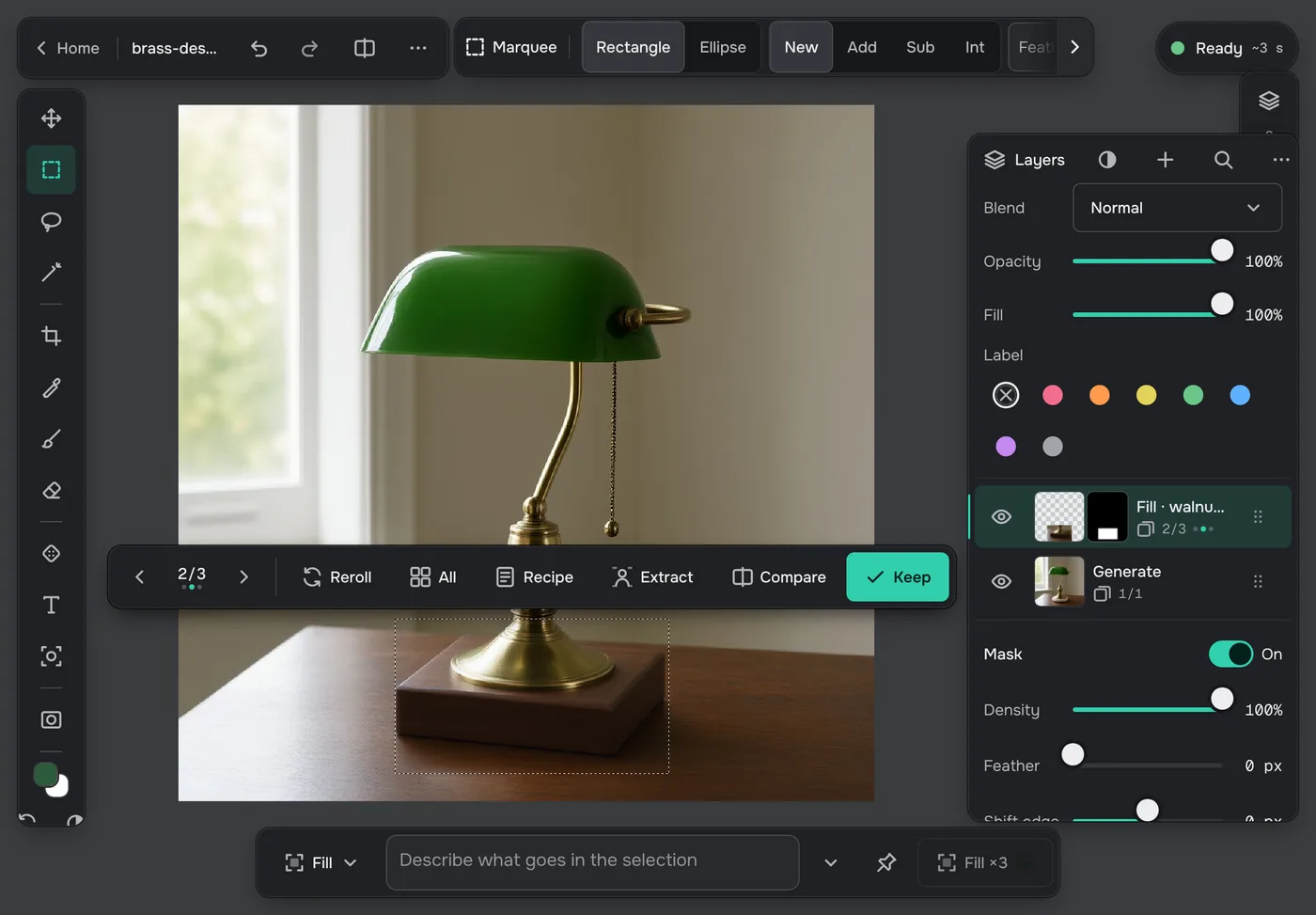This screenshot has width=1316, height=915.
Task: Open the Fill mode dropdown in prompt bar
Action: (321, 862)
